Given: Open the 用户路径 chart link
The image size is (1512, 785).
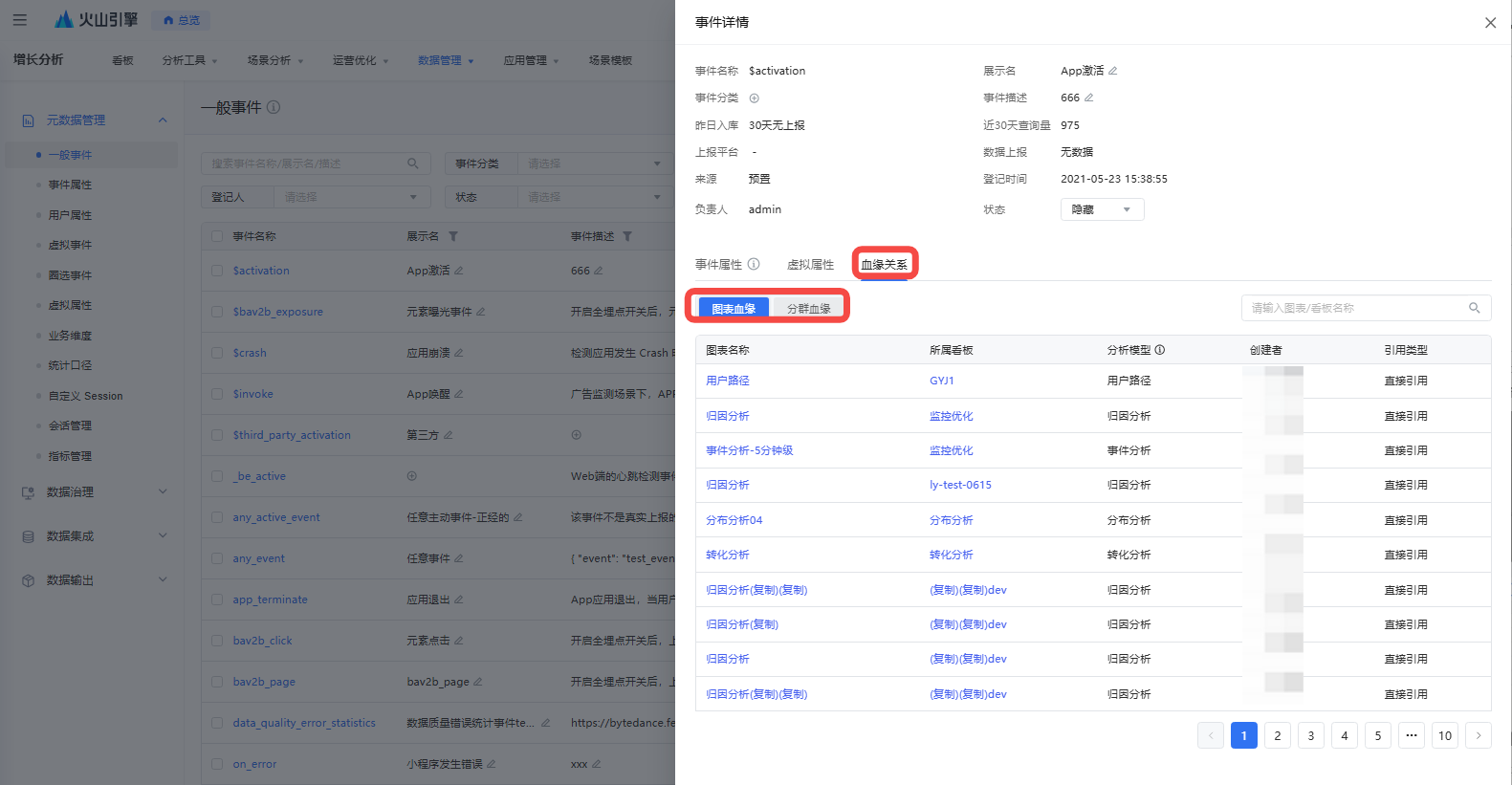Looking at the screenshot, I should click(728, 381).
